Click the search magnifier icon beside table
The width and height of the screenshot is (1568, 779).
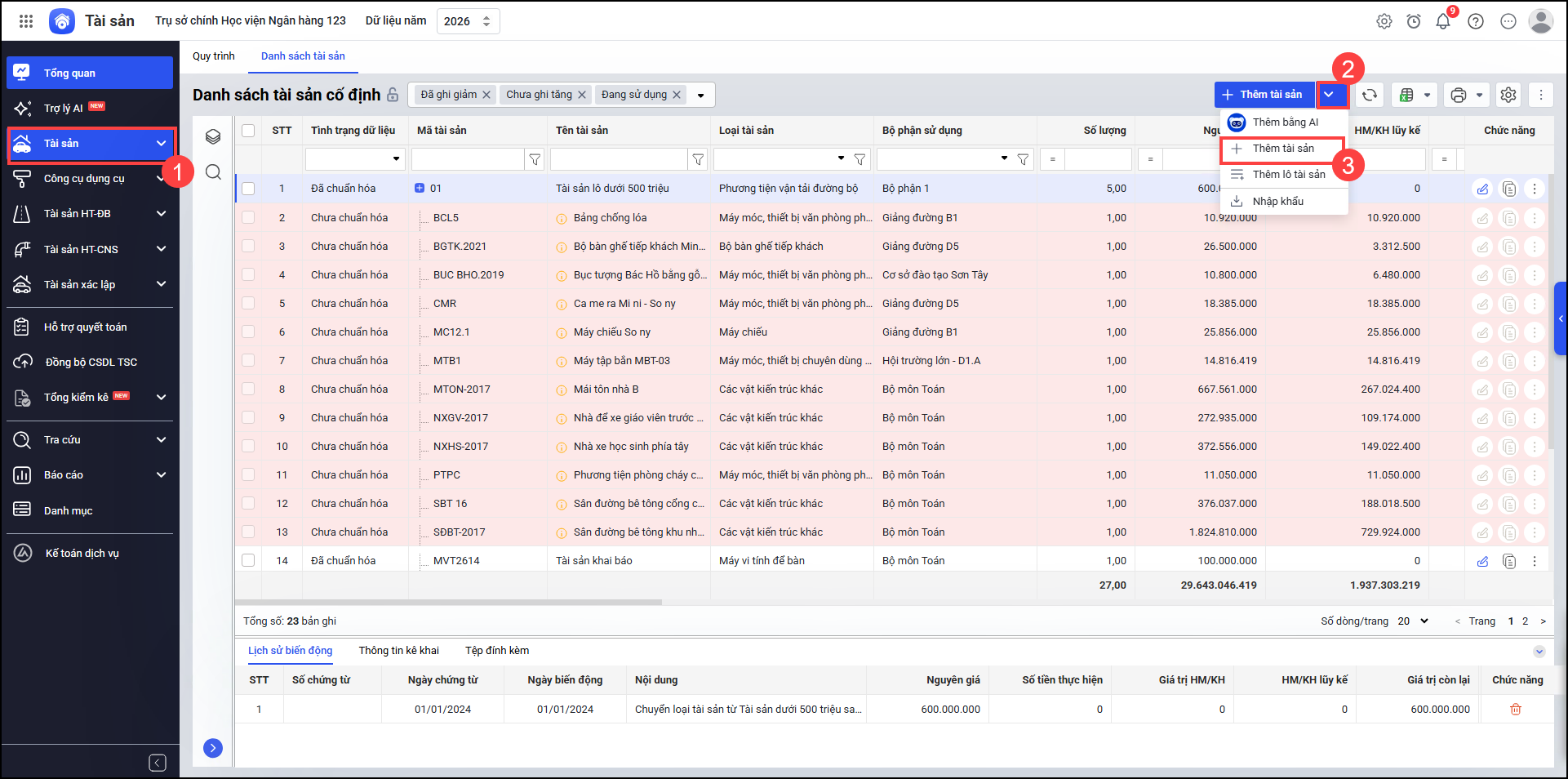213,171
